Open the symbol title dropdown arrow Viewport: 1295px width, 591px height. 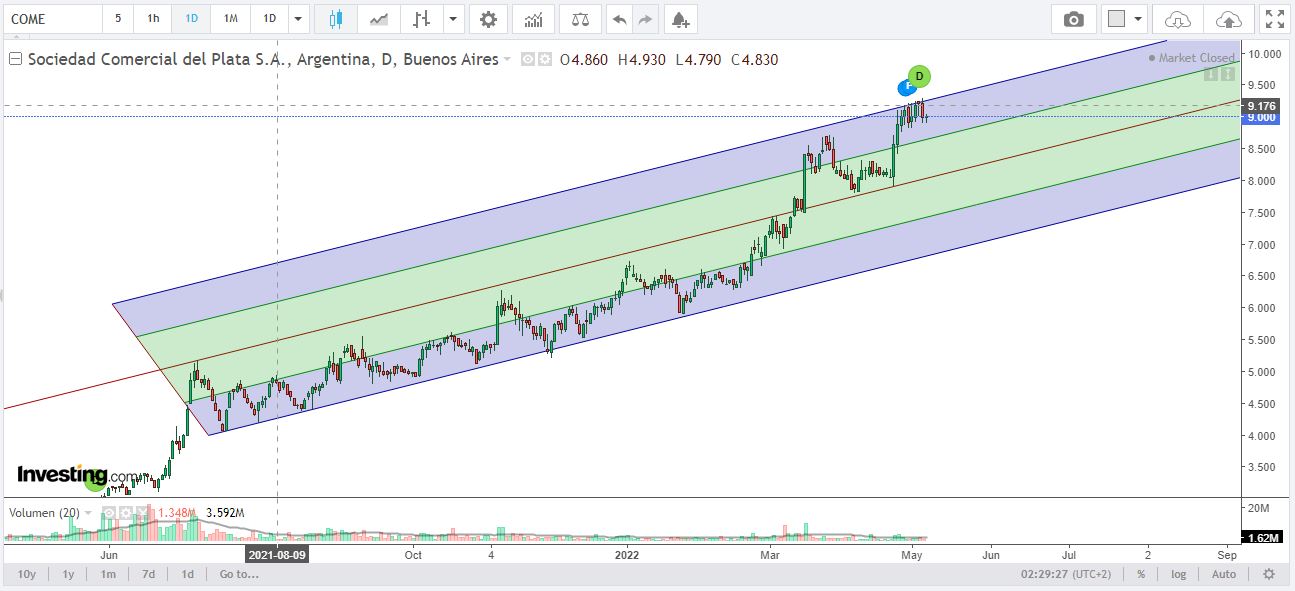click(509, 60)
